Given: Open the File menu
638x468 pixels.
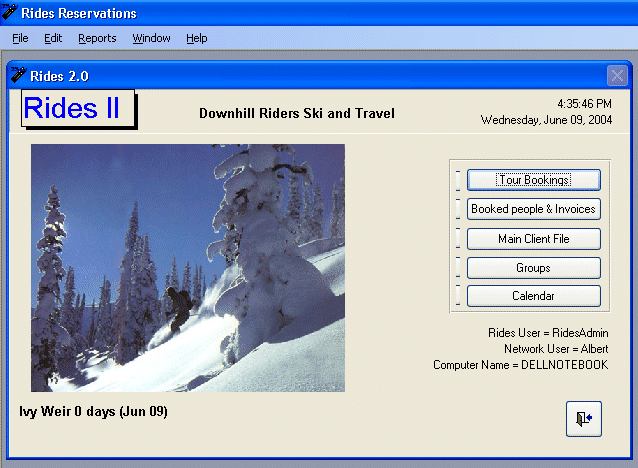Looking at the screenshot, I should [20, 38].
